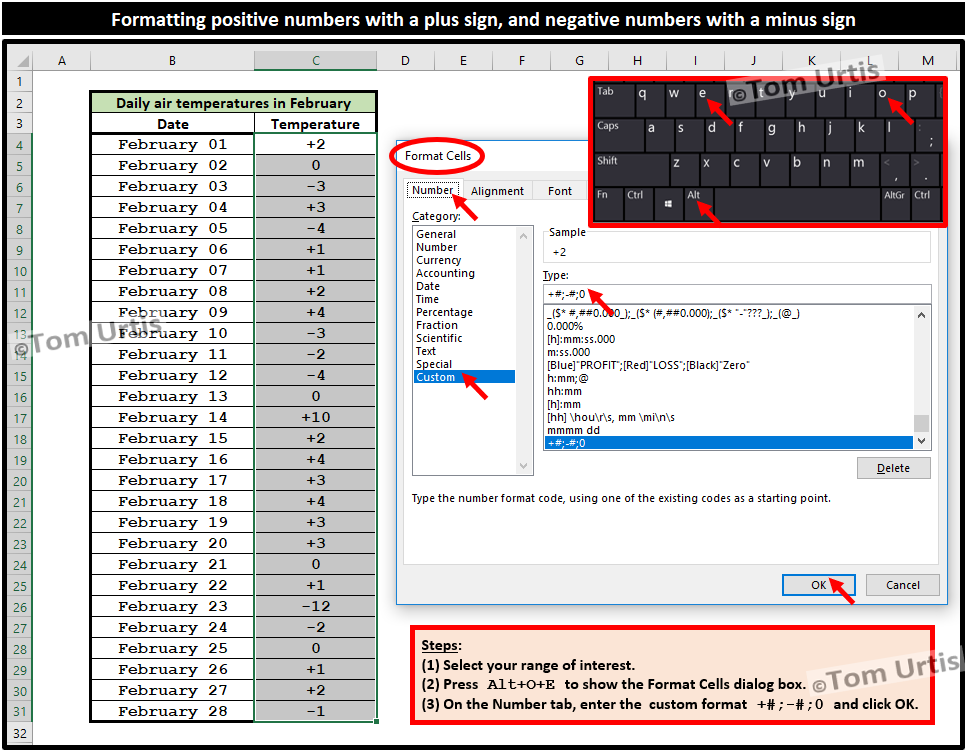Click the Temperature header cell
968x753 pixels.
(315, 124)
